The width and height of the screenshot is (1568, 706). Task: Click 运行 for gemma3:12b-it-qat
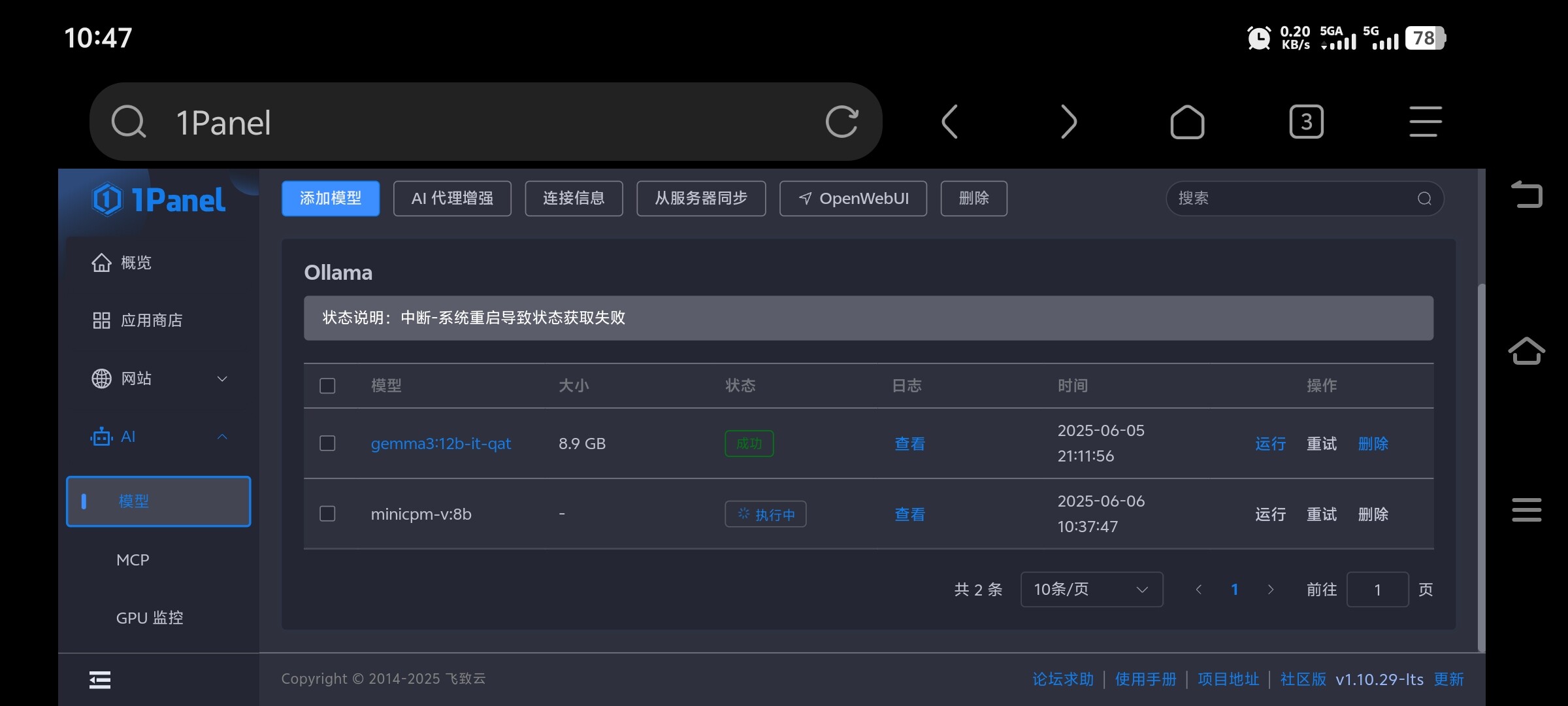(x=1270, y=444)
